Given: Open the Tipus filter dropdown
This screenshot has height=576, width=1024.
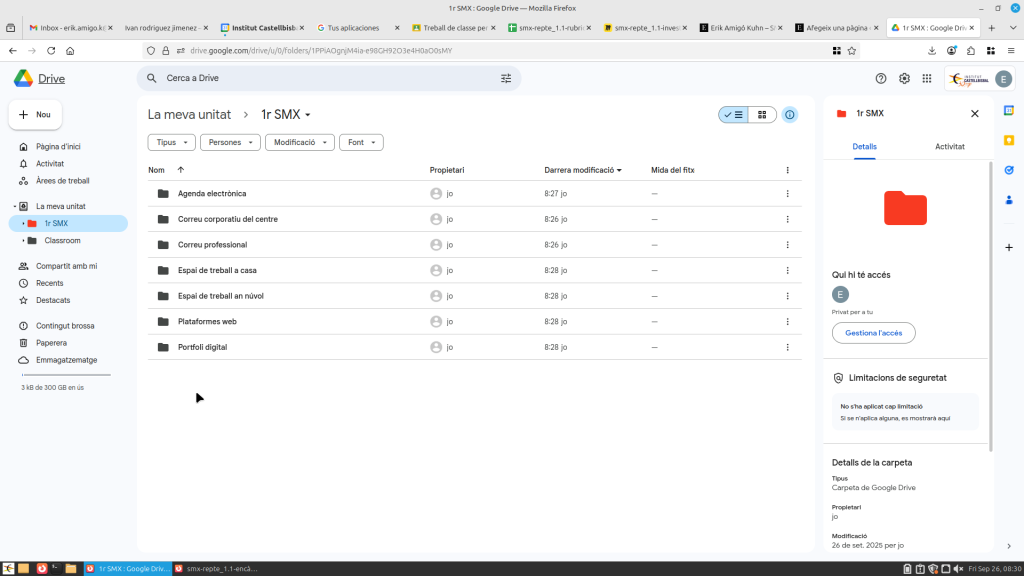Looking at the screenshot, I should click(x=172, y=143).
